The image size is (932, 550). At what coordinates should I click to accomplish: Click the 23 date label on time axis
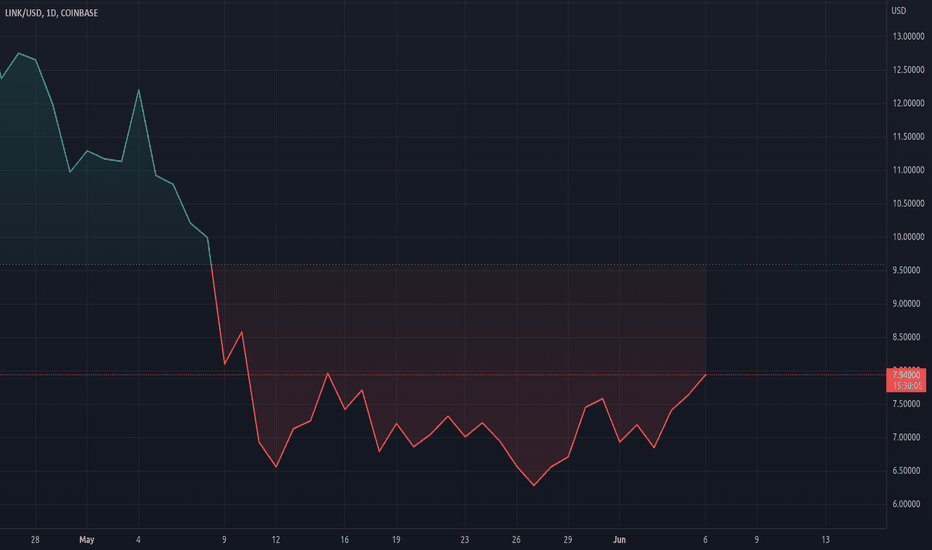[x=464, y=539]
